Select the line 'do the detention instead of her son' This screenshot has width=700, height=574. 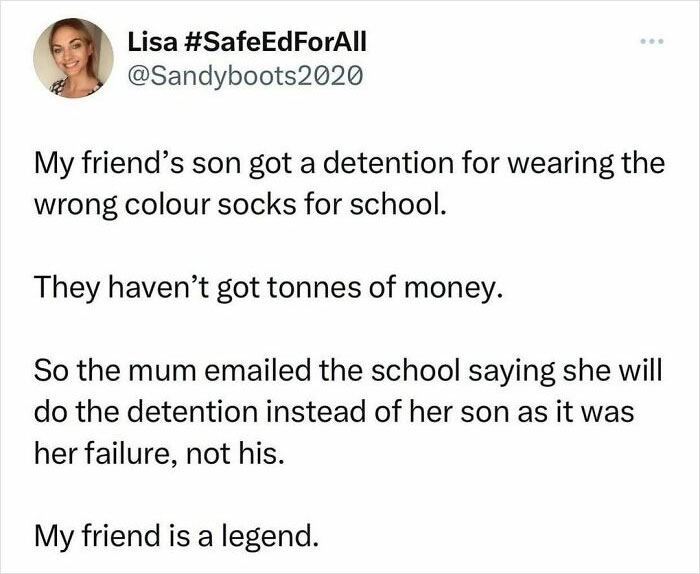334,412
